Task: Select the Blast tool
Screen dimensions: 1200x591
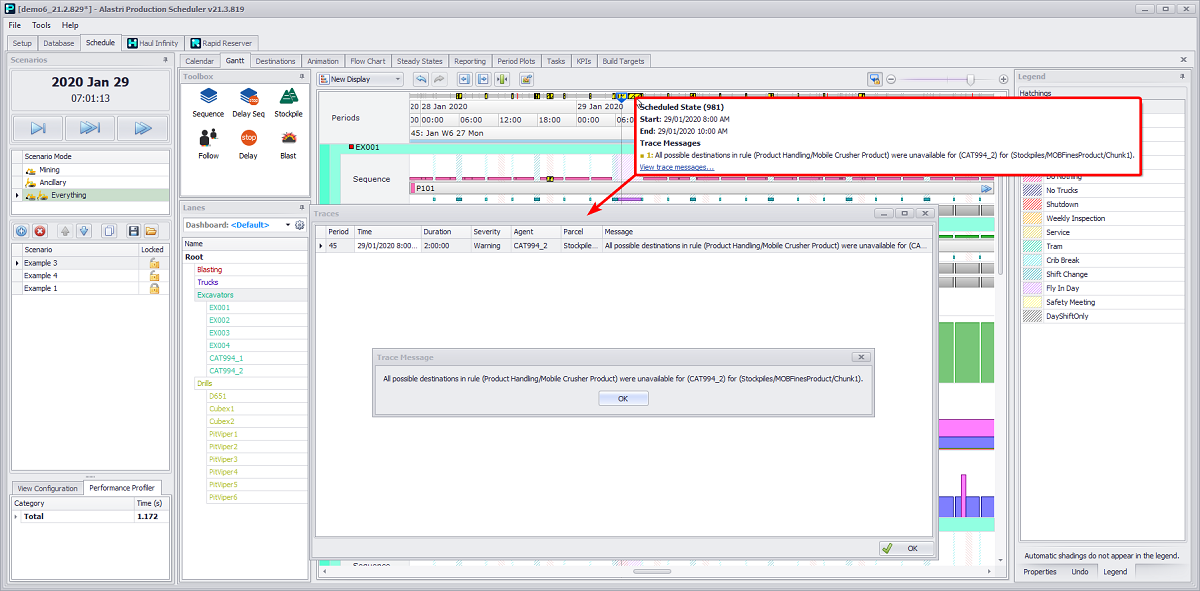Action: (288, 144)
